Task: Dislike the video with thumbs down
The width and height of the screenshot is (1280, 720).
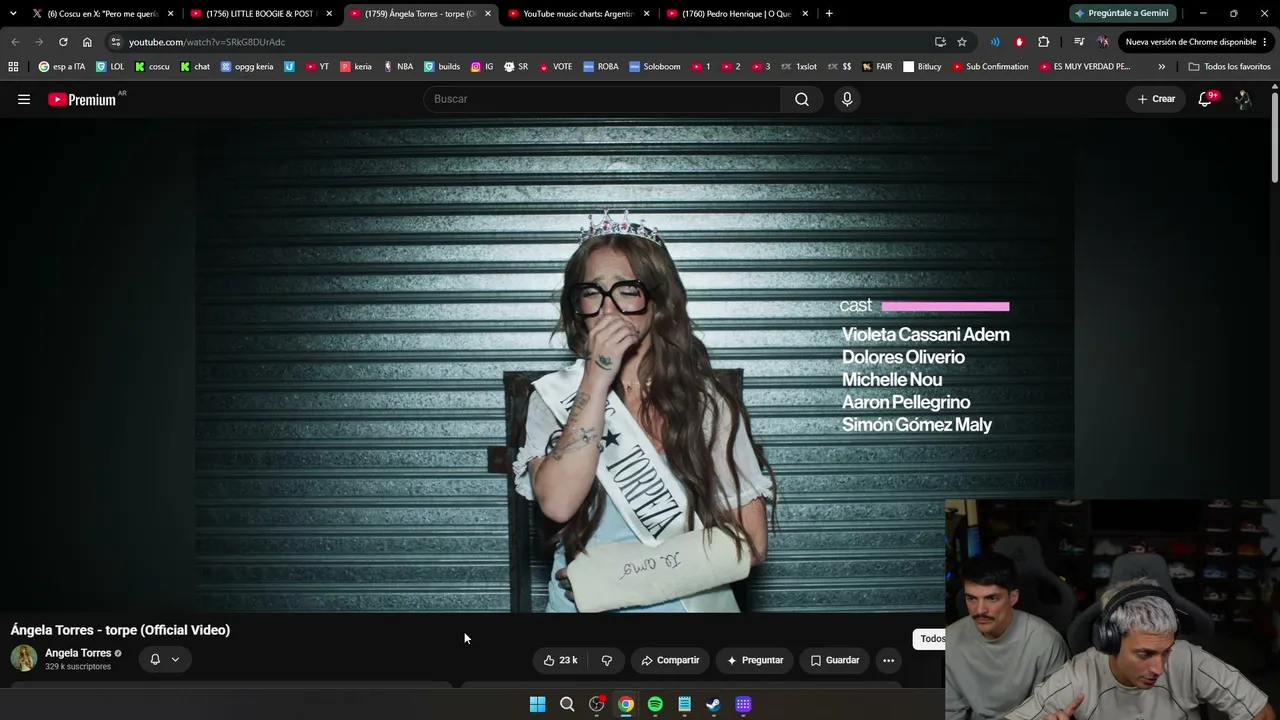Action: point(606,660)
